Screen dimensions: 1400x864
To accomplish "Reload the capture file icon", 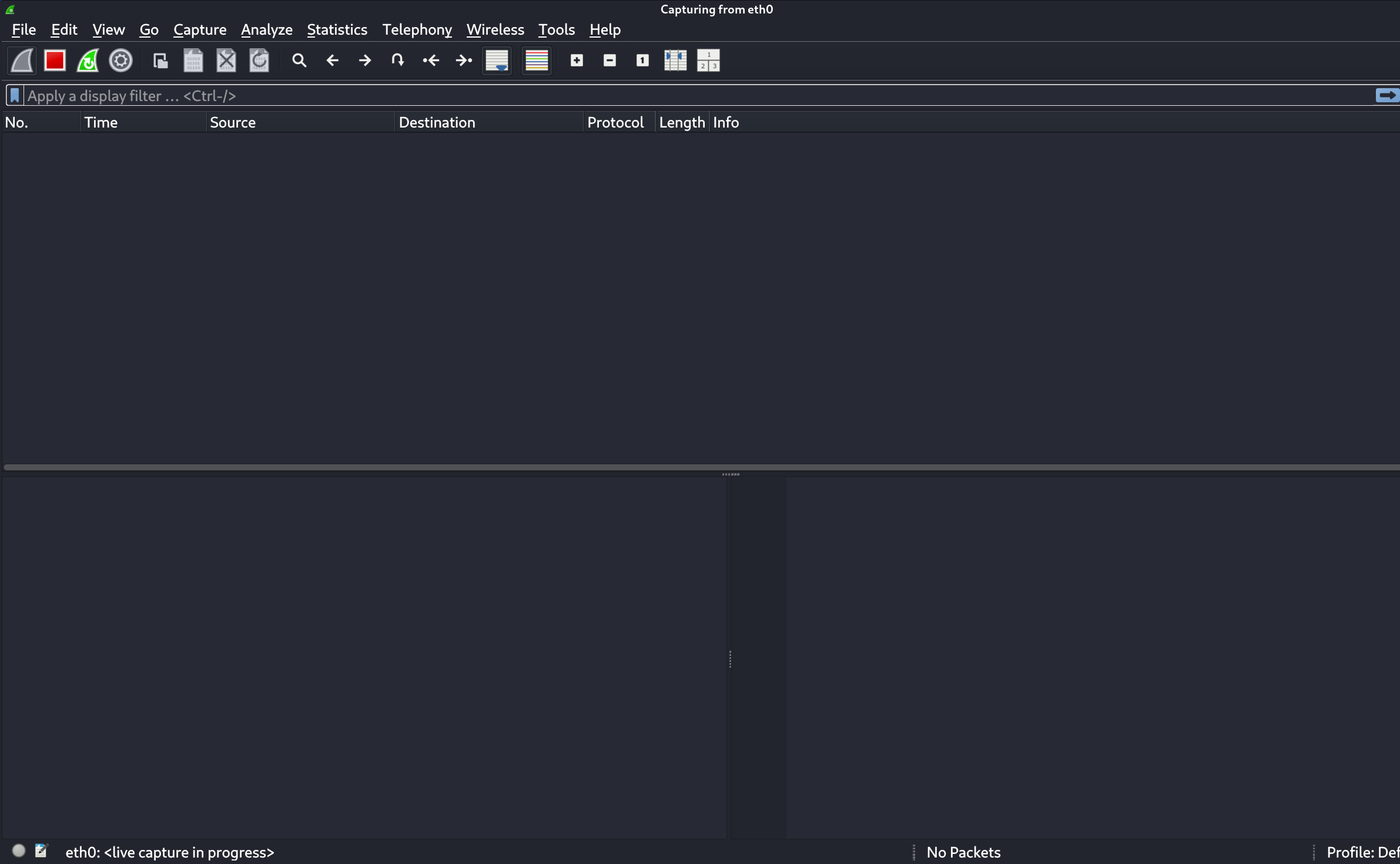I will (259, 61).
